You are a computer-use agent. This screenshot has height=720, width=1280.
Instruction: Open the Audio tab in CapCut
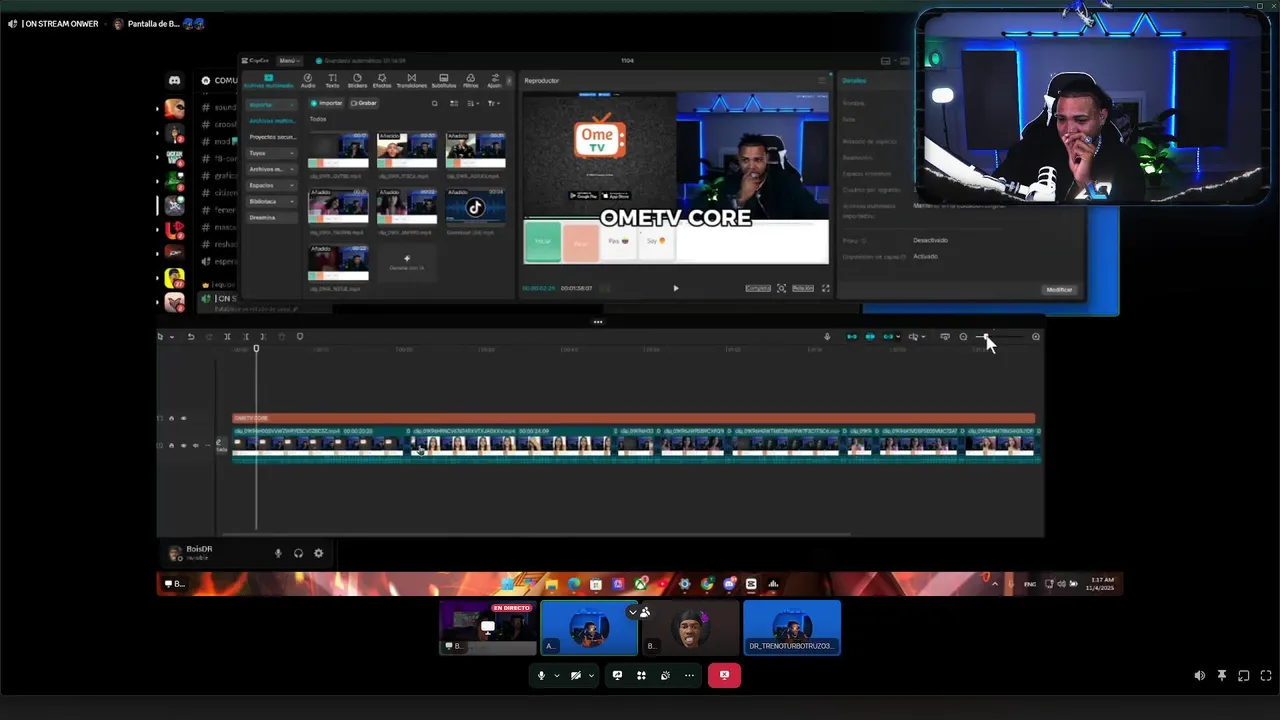(x=308, y=80)
